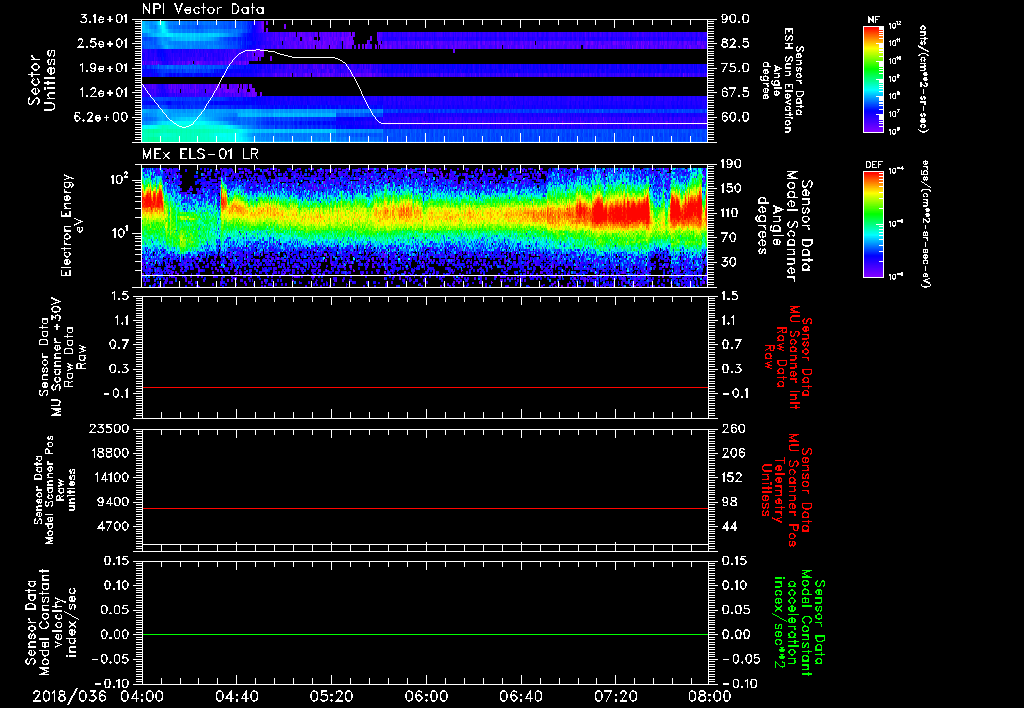Select the 05:20 time axis label
1024x708 pixels.
pyautogui.click(x=331, y=695)
